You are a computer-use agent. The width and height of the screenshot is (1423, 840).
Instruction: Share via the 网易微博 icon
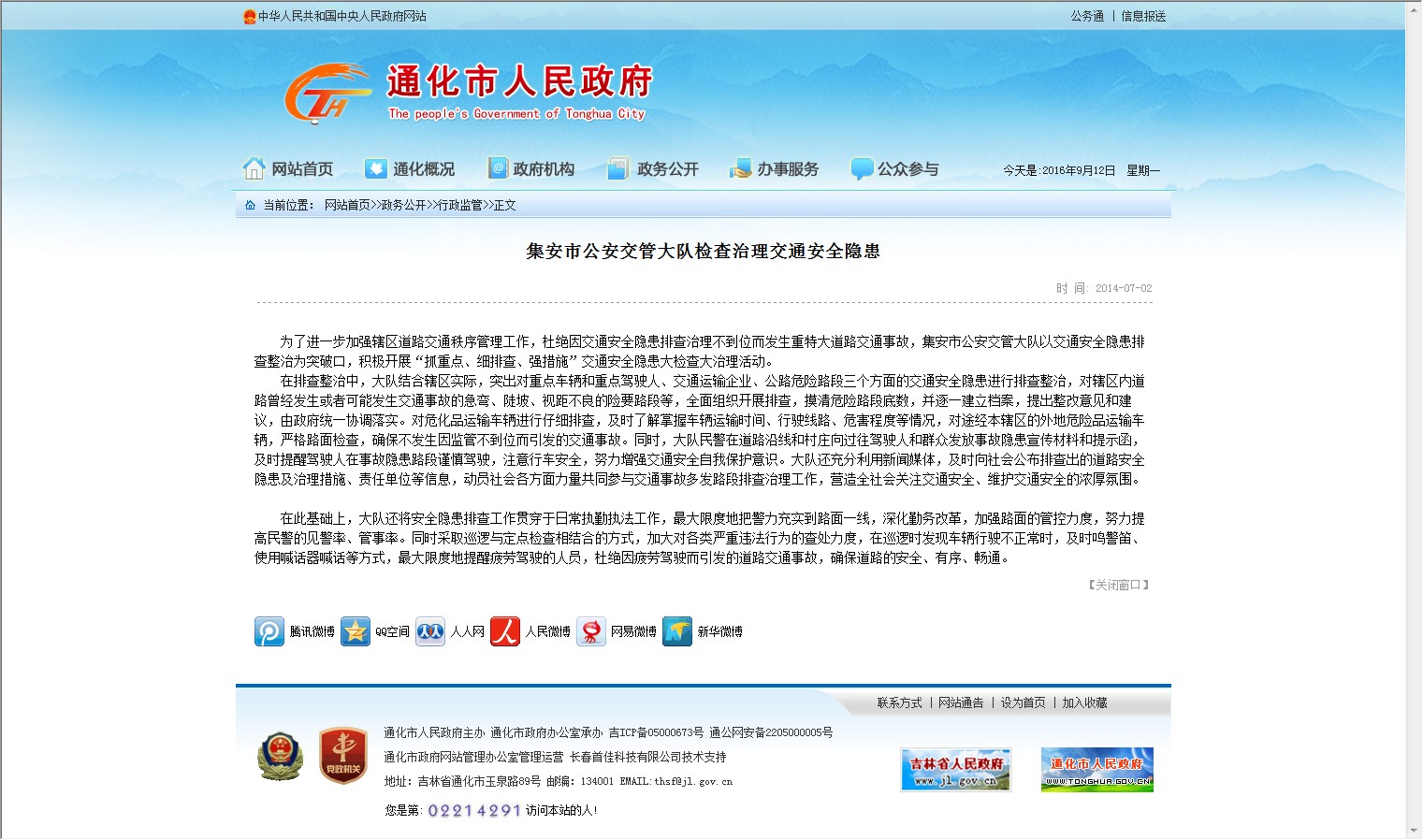(591, 631)
